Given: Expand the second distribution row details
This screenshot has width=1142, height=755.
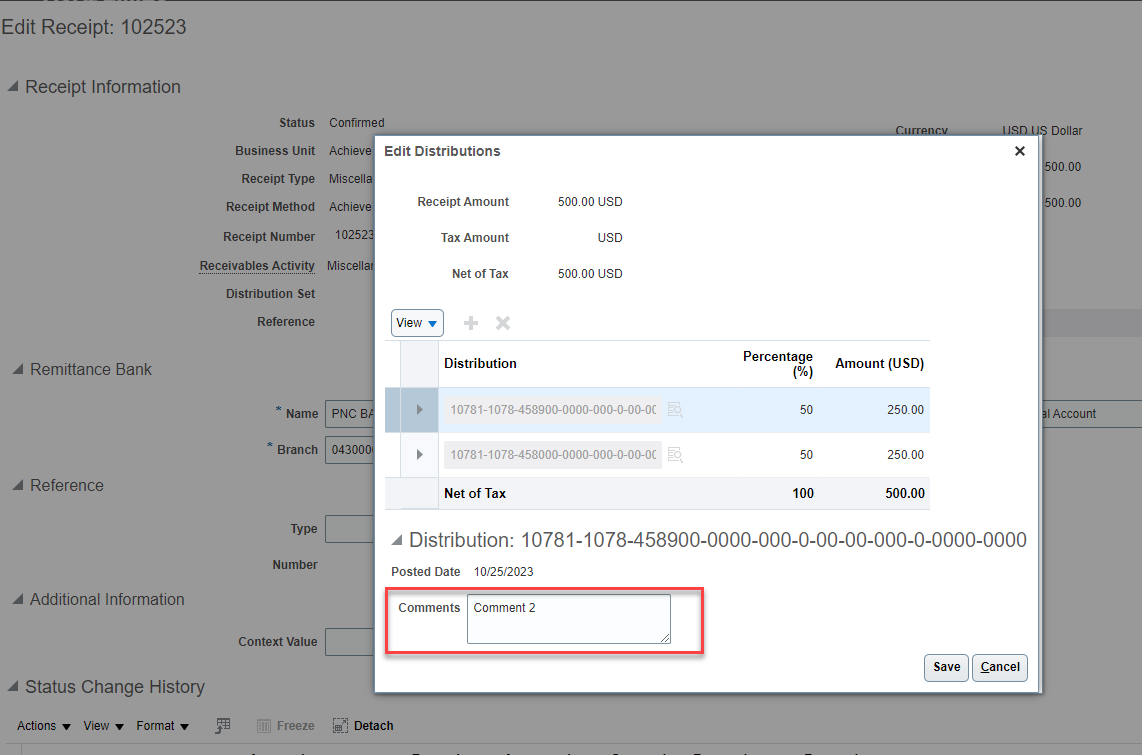Looking at the screenshot, I should (x=419, y=454).
